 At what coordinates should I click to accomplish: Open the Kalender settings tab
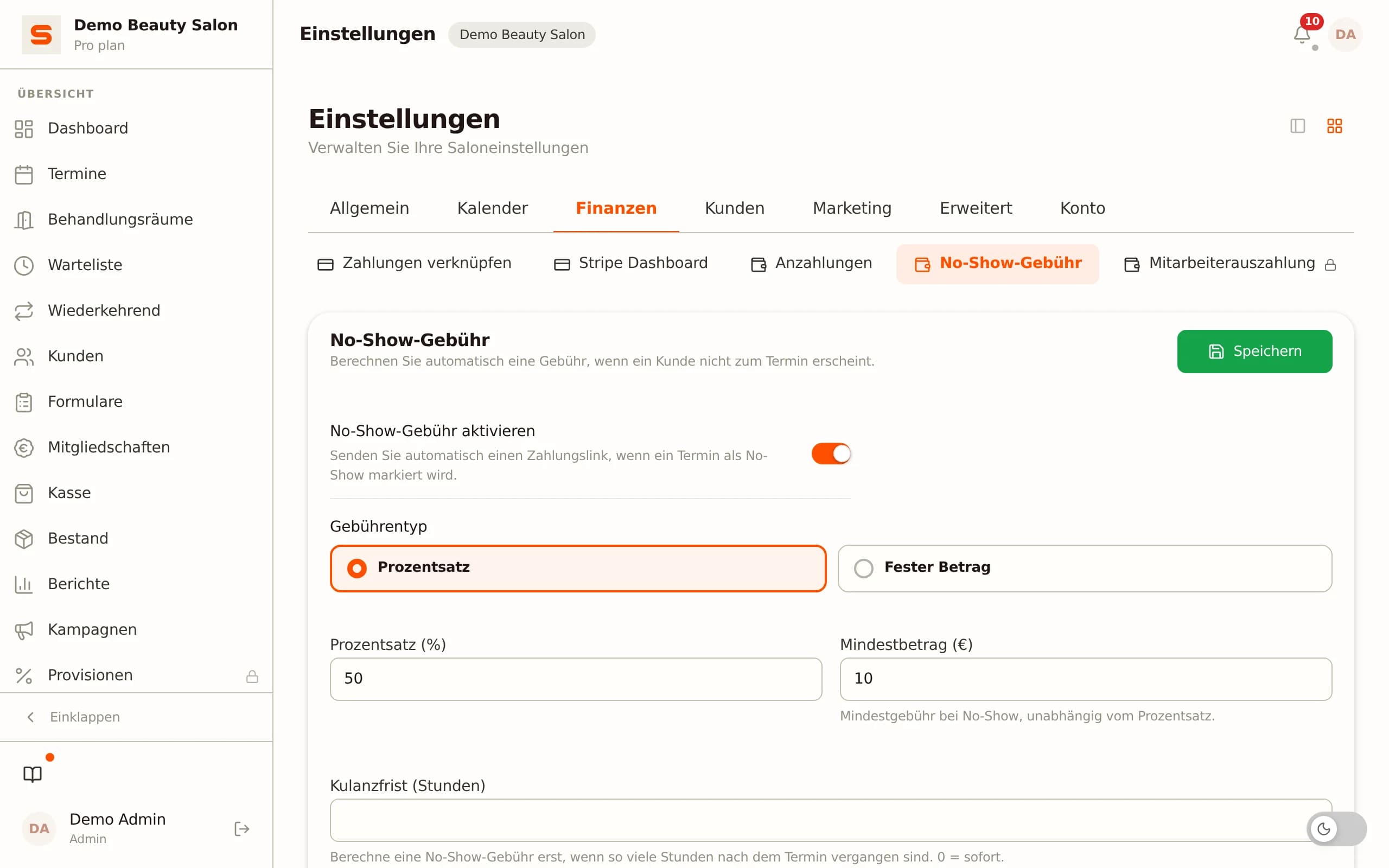492,208
